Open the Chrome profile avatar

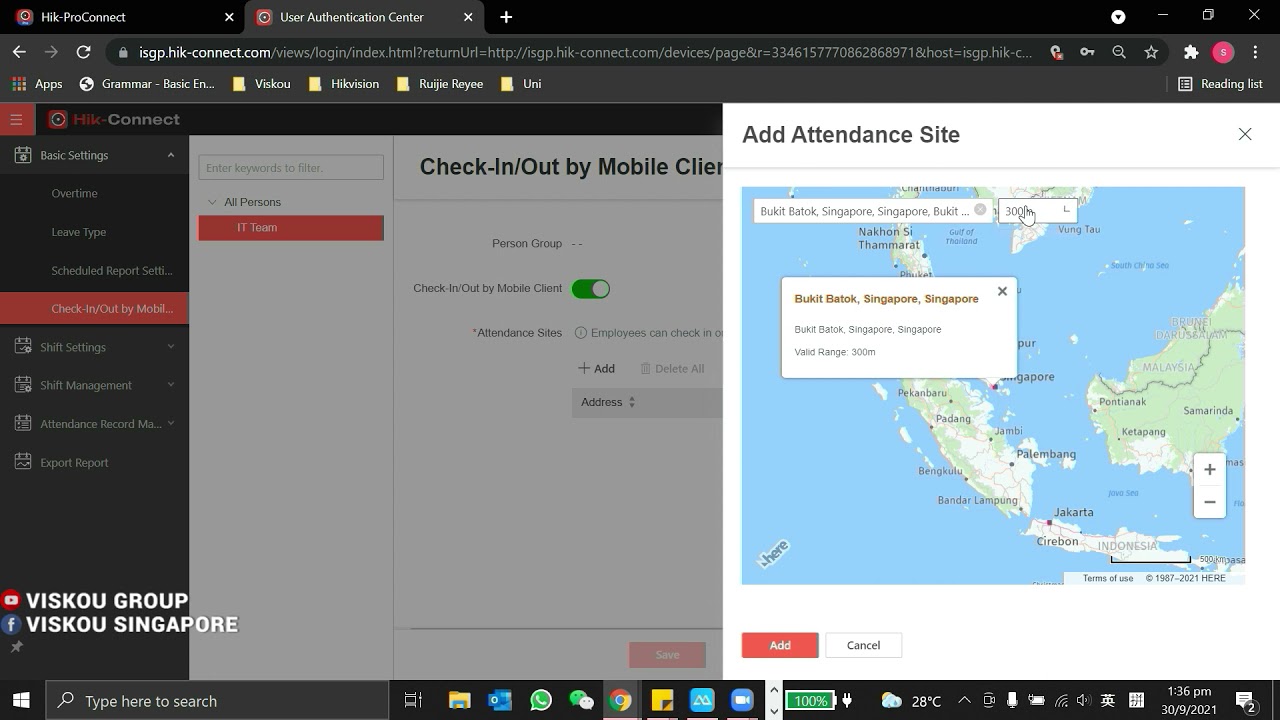(x=1223, y=52)
